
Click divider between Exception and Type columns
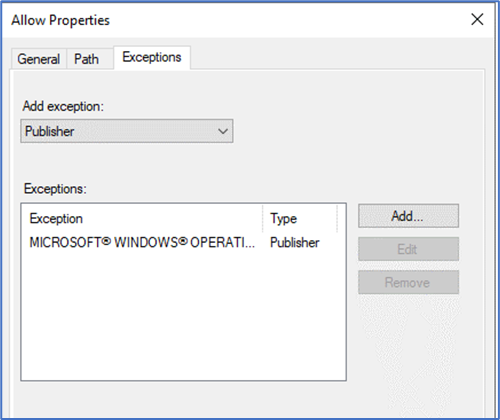click(263, 219)
